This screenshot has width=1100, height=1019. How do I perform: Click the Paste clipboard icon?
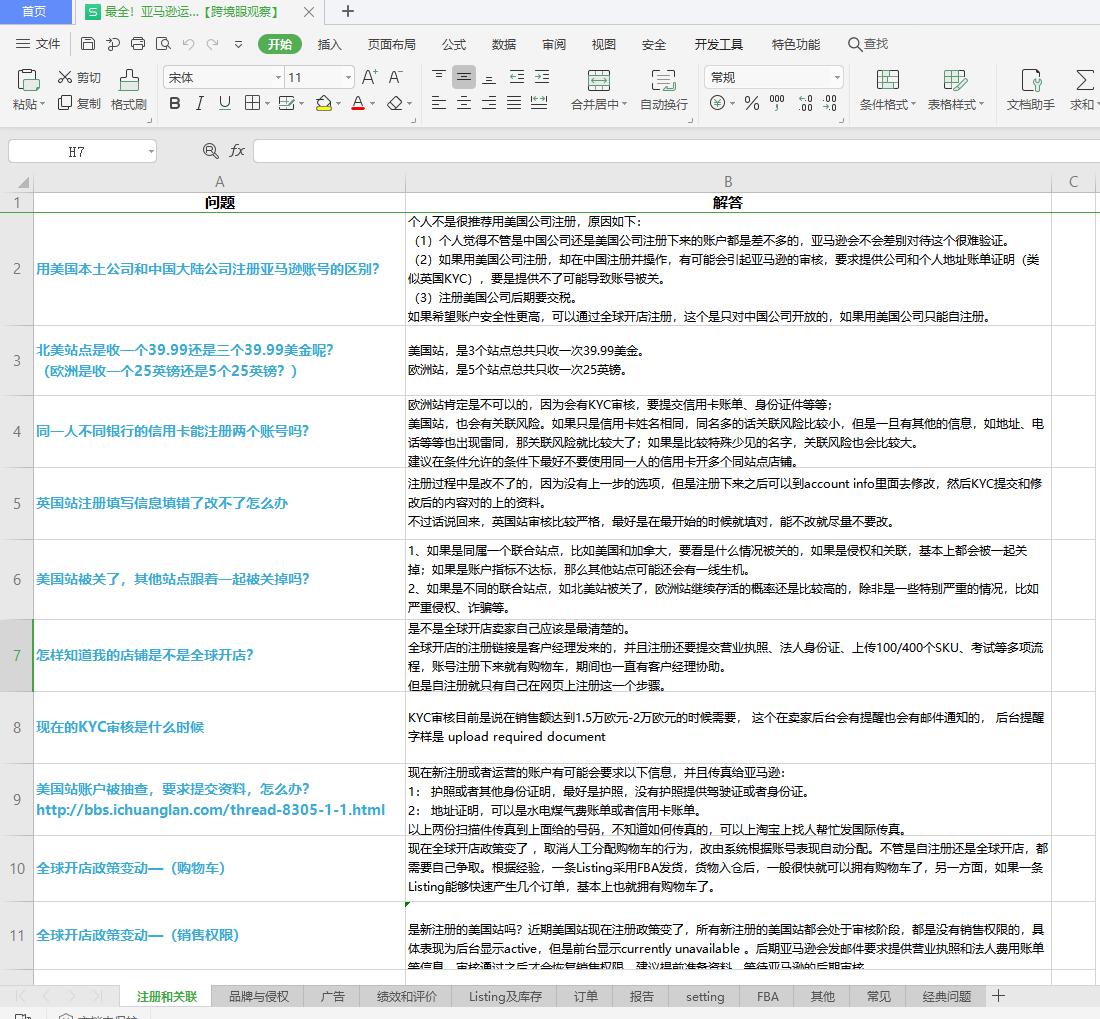28,80
